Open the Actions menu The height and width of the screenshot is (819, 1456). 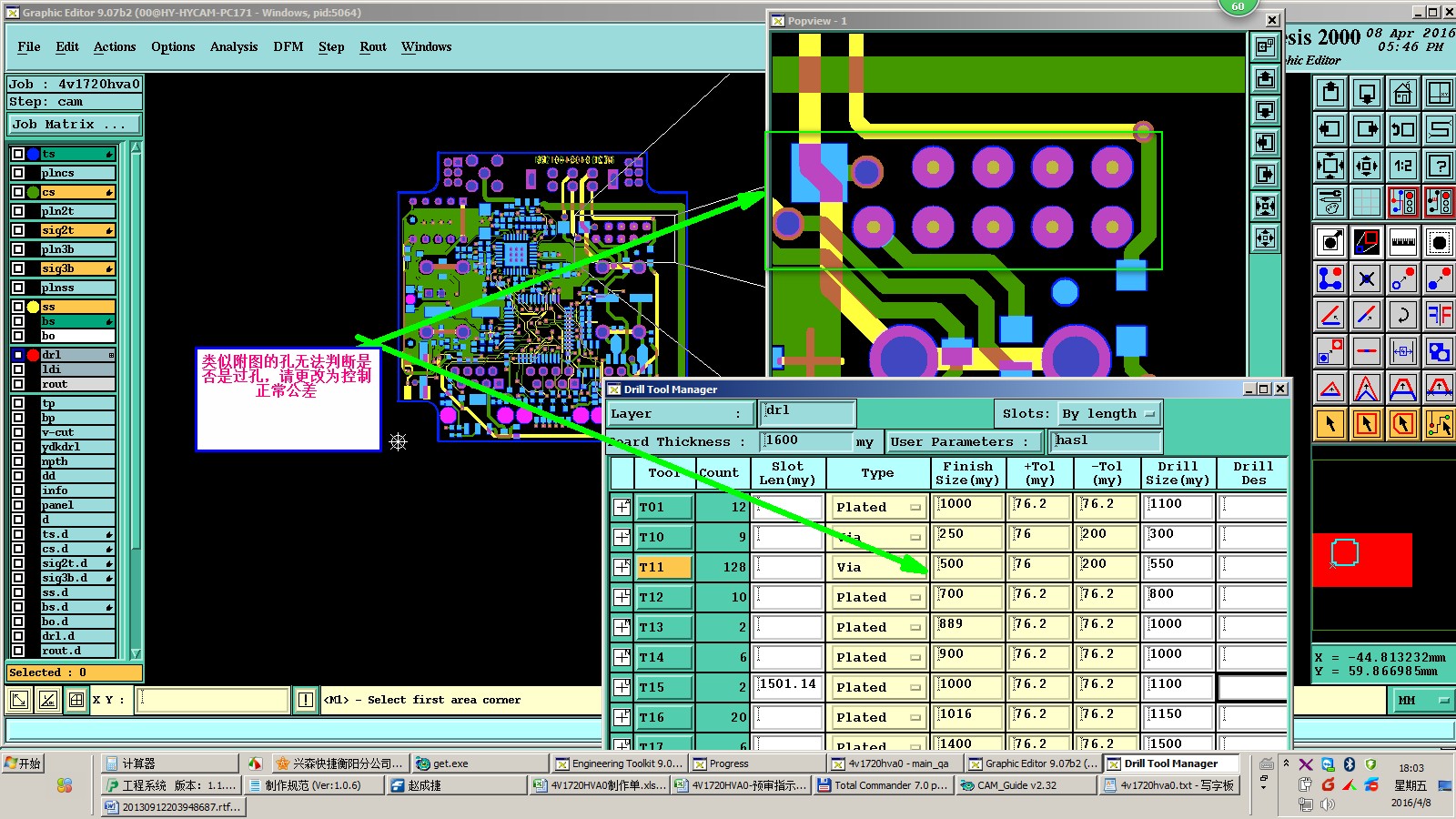click(115, 46)
